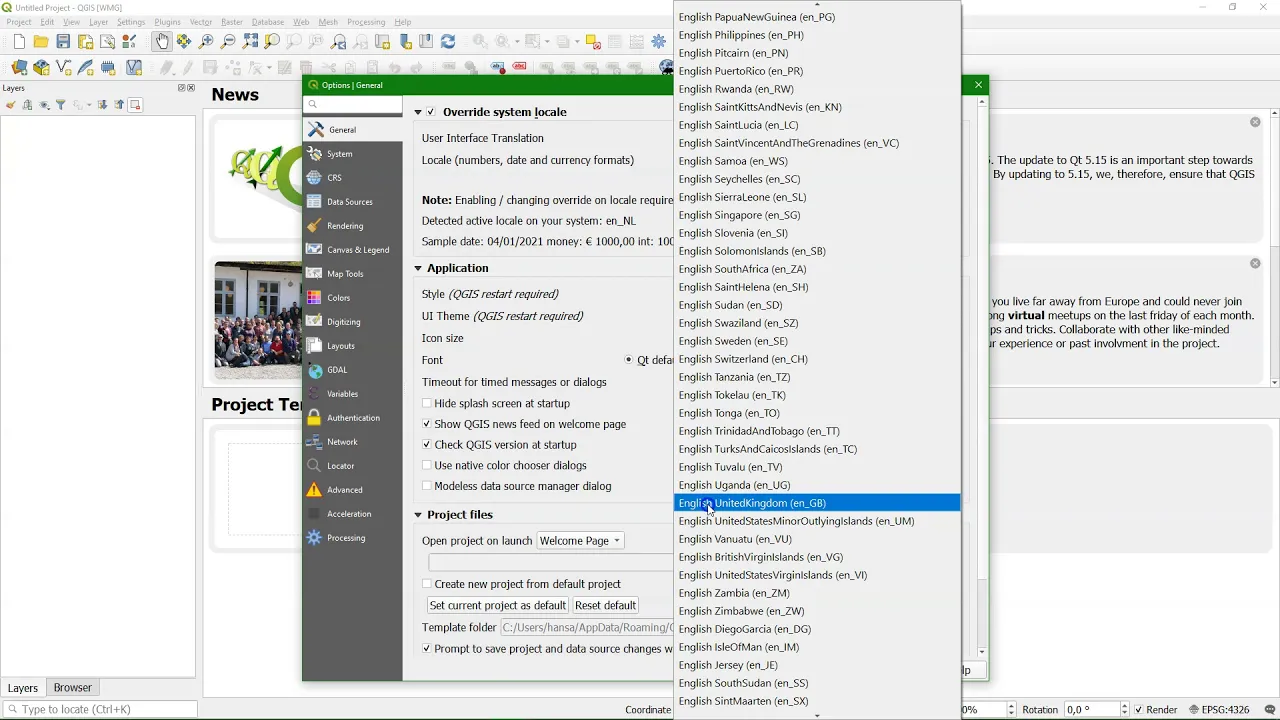The image size is (1280, 720).
Task: Click the Rotation value field
Action: pos(1091,710)
